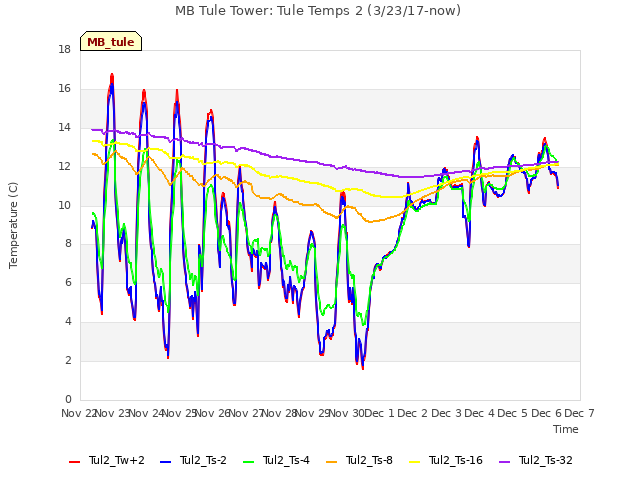Click the orange Tul2_Ts-8 legend swatch
The image size is (640, 480).
tap(331, 462)
